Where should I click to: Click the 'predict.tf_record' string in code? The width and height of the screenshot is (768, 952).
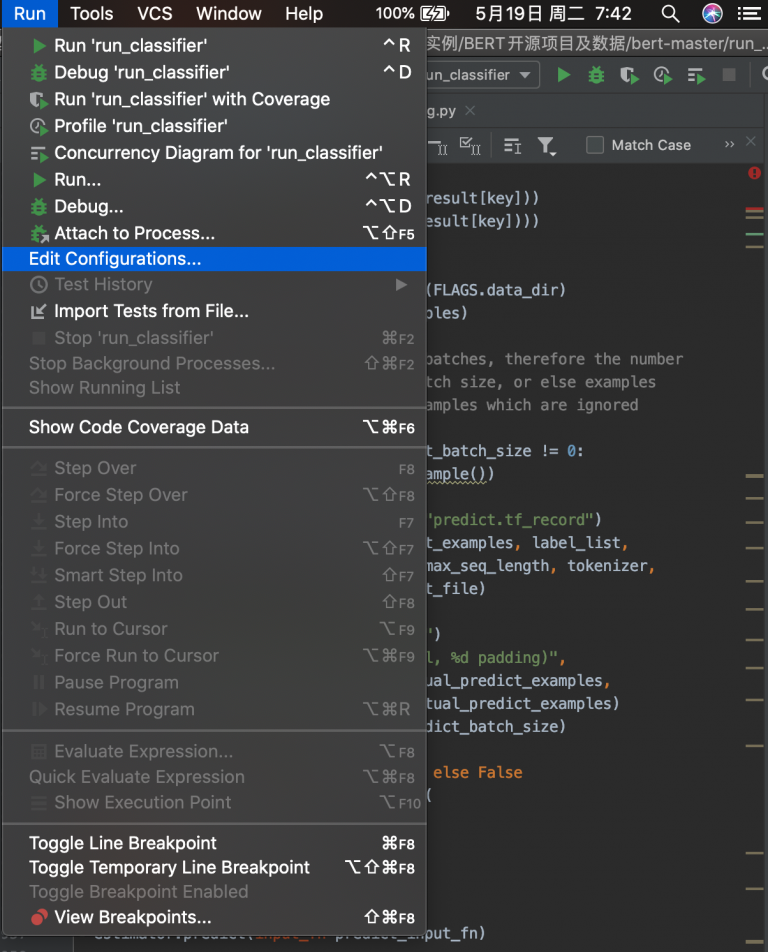click(511, 520)
